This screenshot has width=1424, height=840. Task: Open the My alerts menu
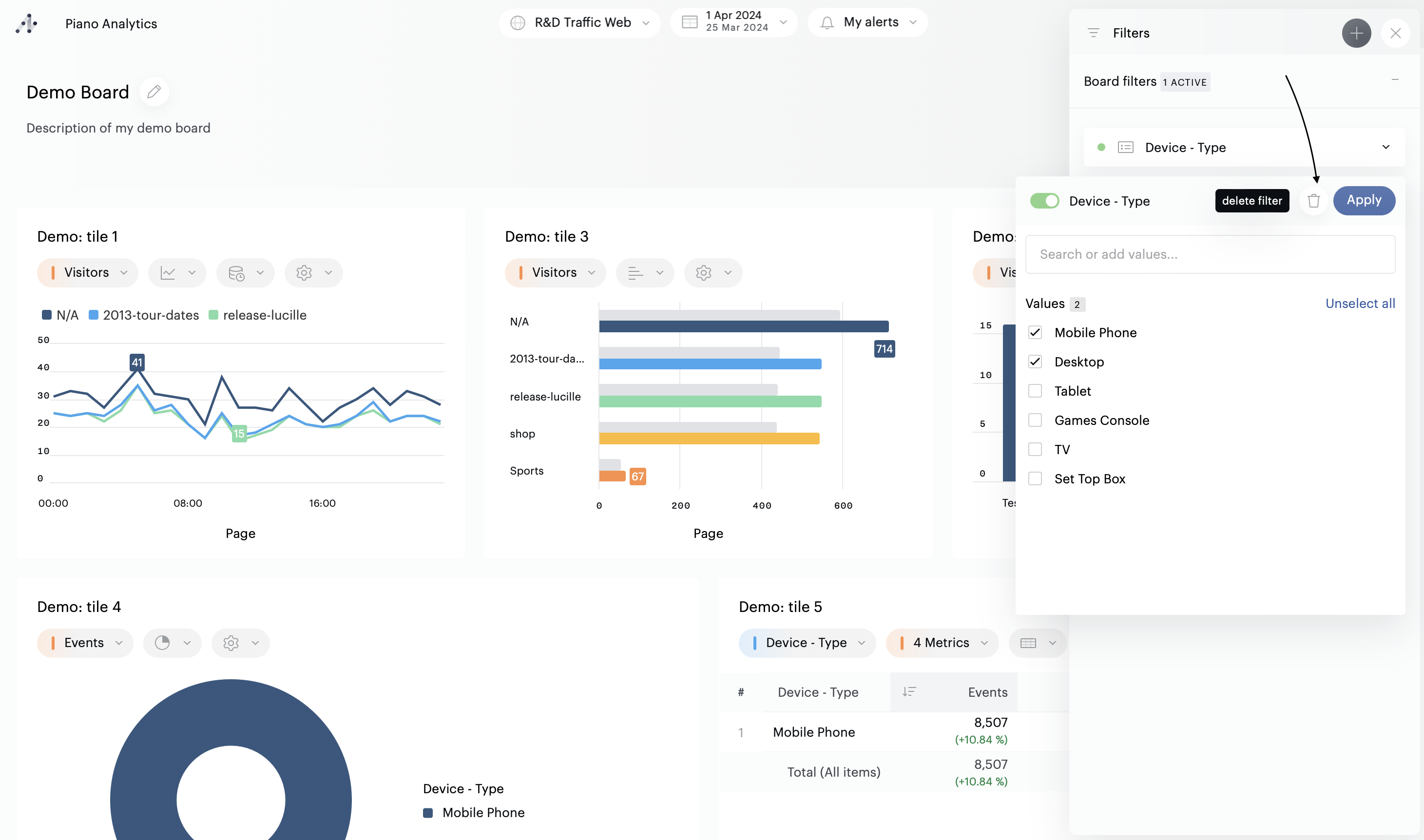tap(867, 22)
